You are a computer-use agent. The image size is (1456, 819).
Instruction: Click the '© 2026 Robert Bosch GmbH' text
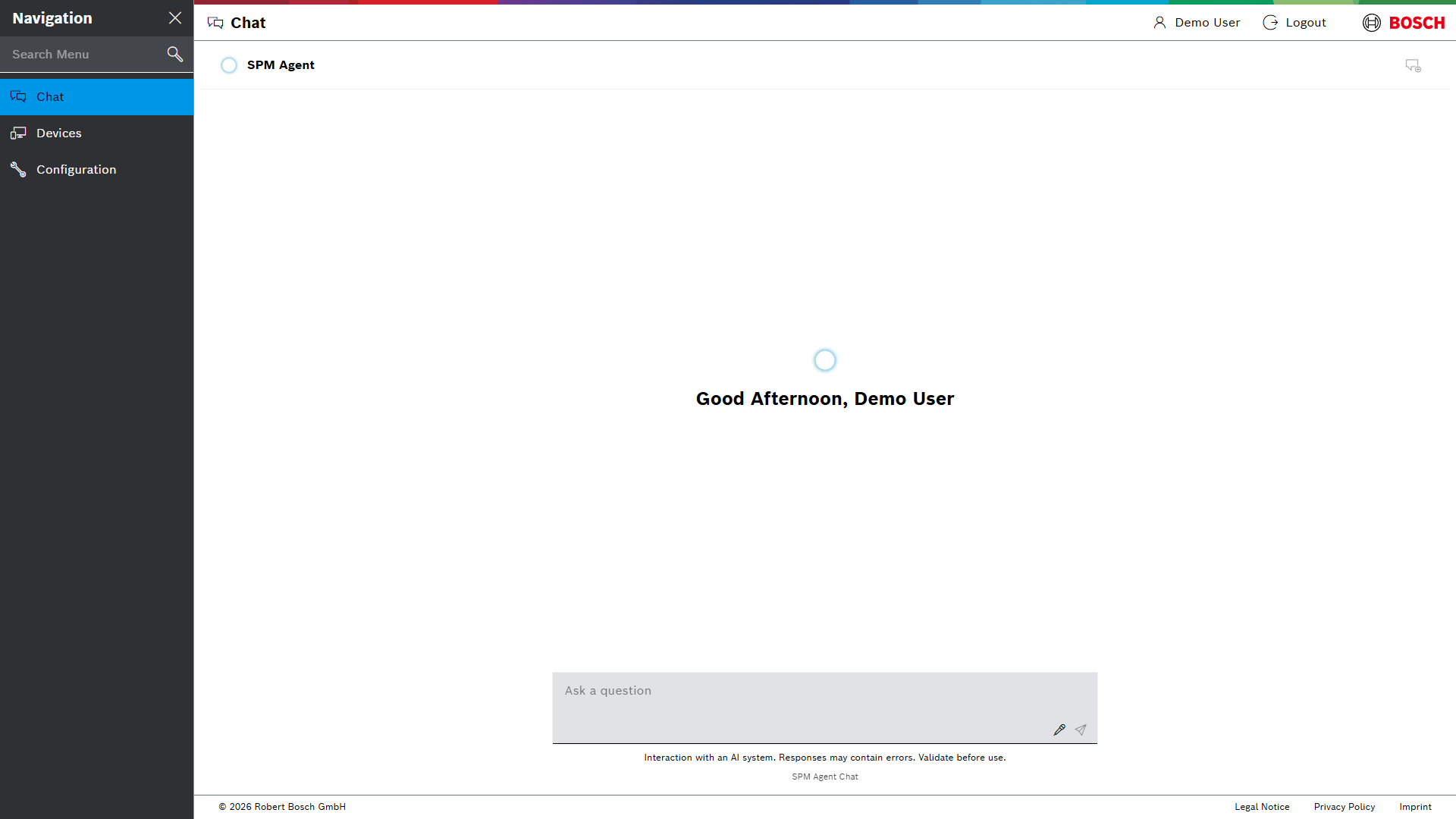[282, 807]
